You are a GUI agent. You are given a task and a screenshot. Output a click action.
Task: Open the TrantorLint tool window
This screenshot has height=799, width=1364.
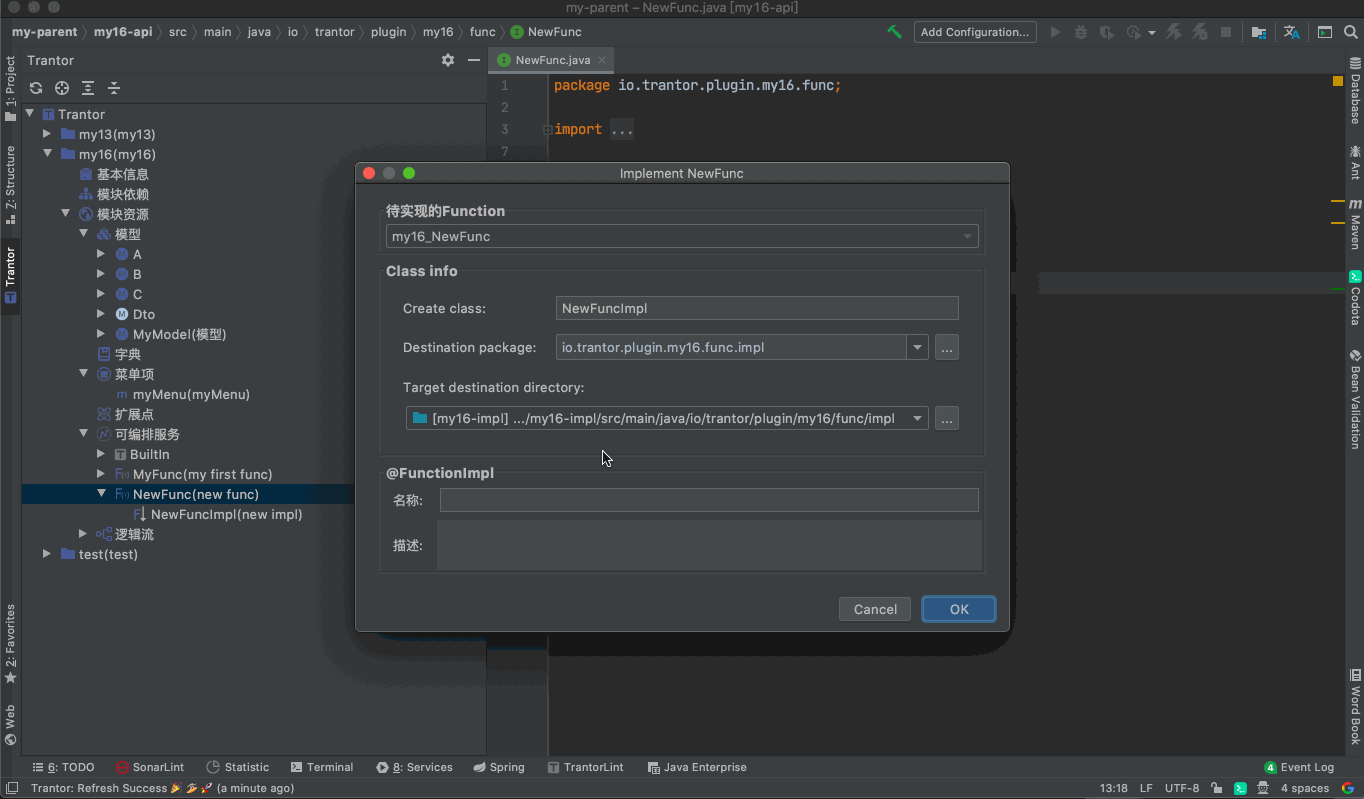coord(586,767)
